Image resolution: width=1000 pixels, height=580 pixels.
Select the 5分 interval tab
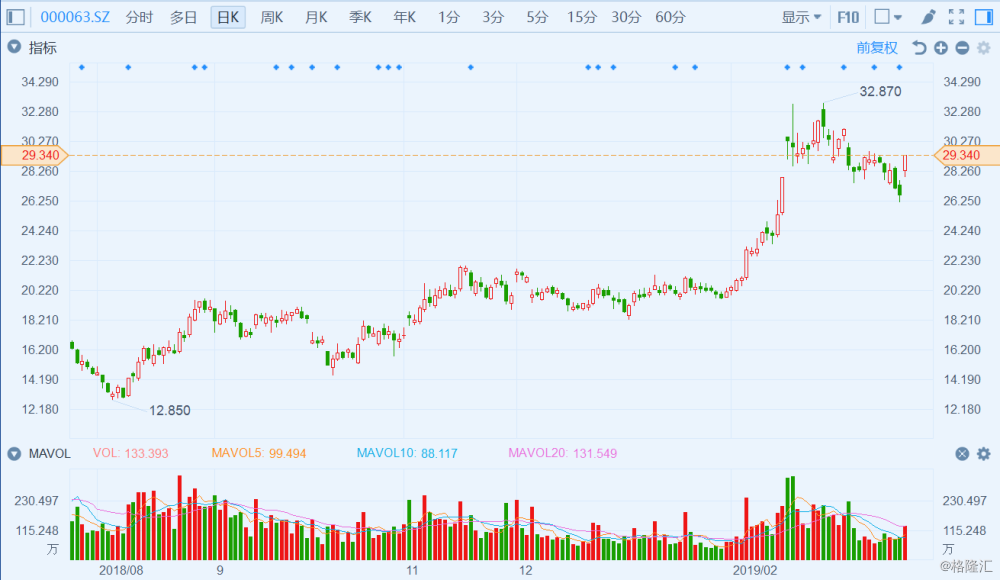tap(537, 17)
